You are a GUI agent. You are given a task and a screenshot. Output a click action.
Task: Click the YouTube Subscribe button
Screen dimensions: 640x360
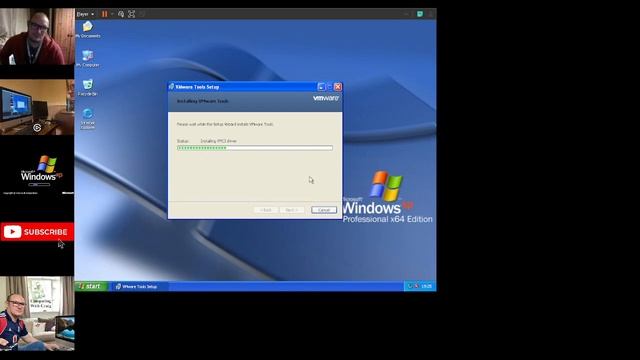37,232
